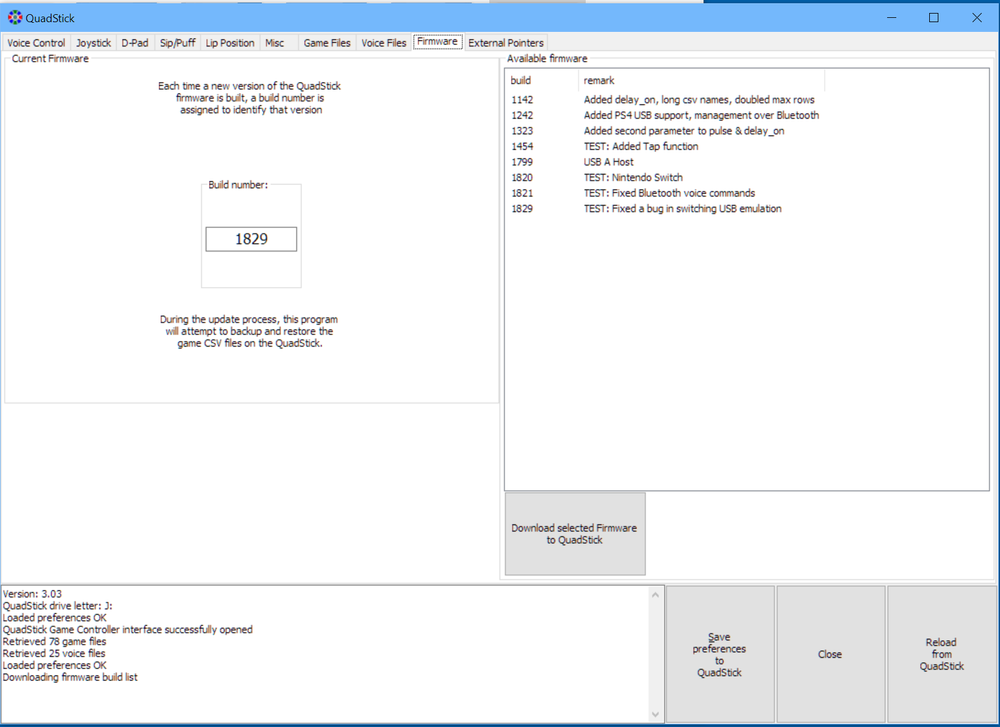Viewport: 1000px width, 727px height.
Task: Click the remark column header
Action: pos(702,80)
